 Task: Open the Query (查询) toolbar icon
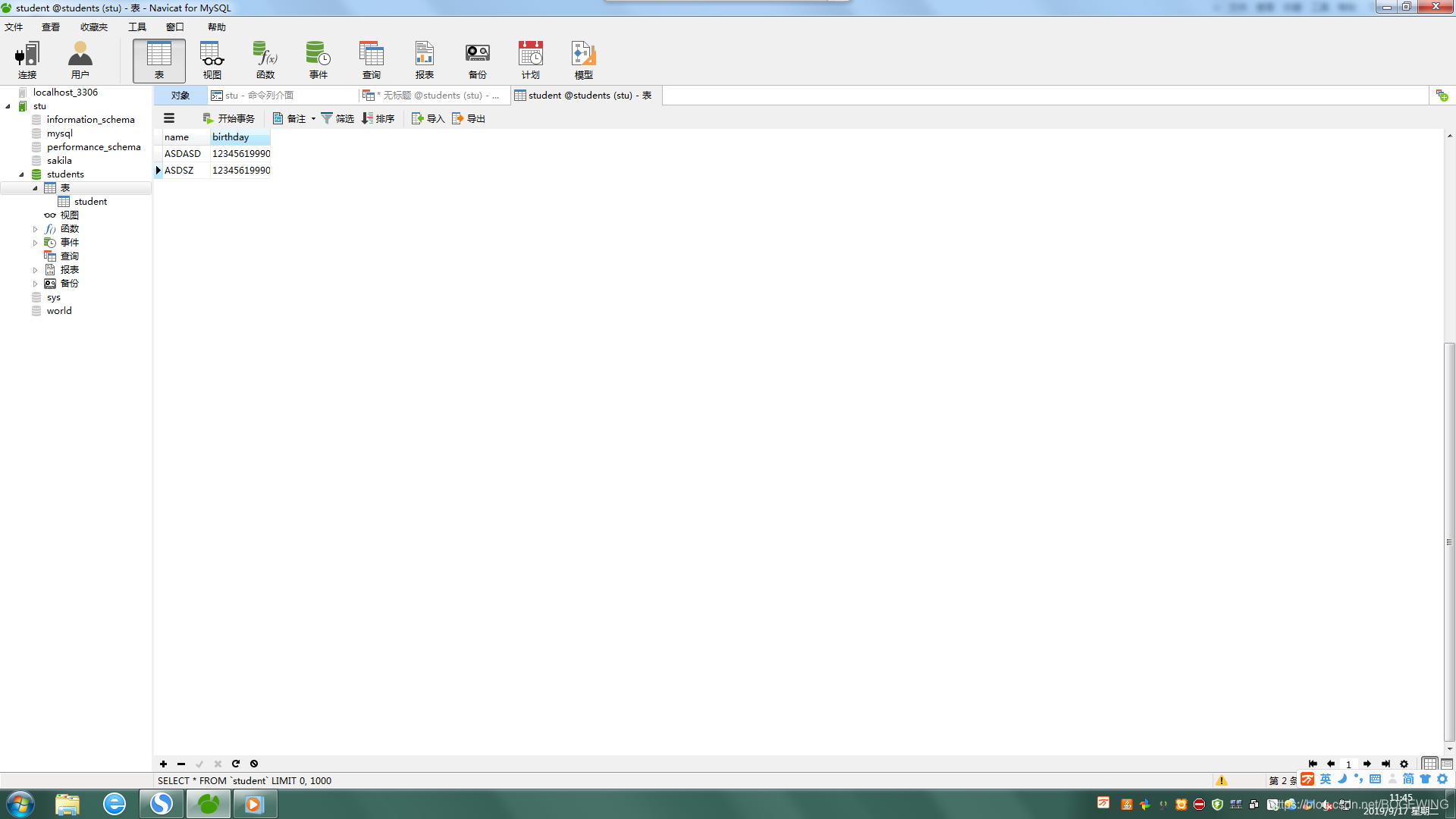[x=371, y=60]
